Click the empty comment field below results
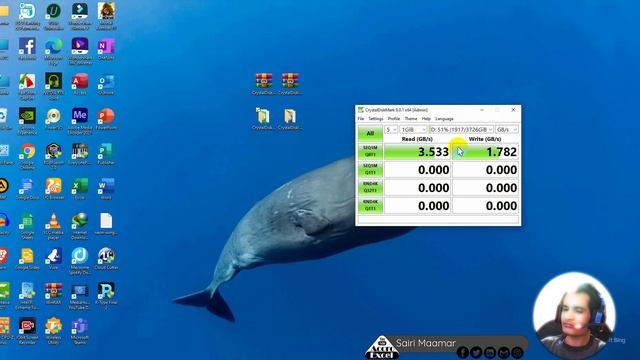The width and height of the screenshot is (640, 360). (x=438, y=220)
